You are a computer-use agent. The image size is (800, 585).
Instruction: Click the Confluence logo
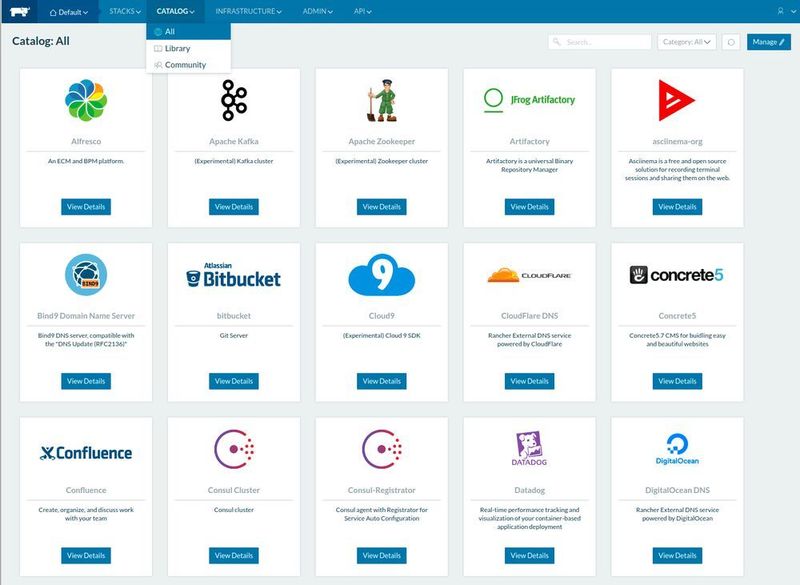point(86,453)
